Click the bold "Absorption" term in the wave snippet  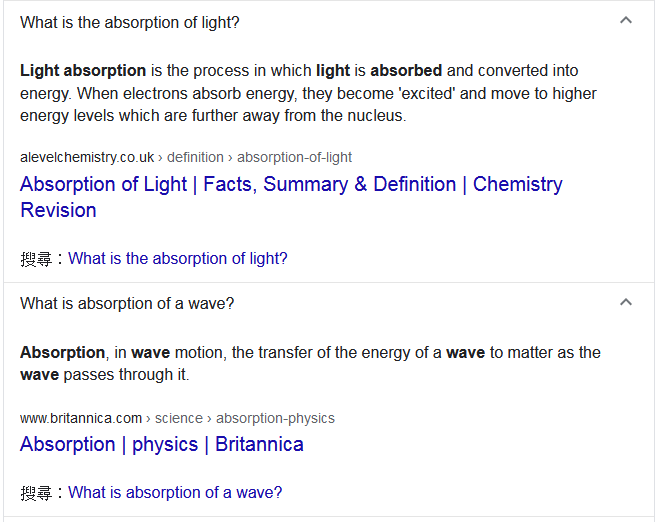click(62, 352)
